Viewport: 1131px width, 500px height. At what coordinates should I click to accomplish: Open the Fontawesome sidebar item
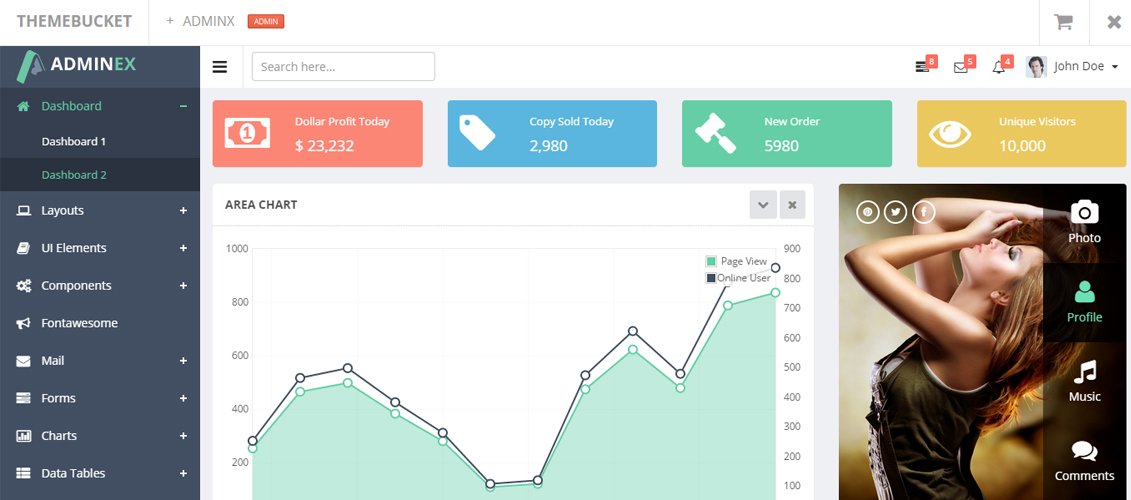79,323
